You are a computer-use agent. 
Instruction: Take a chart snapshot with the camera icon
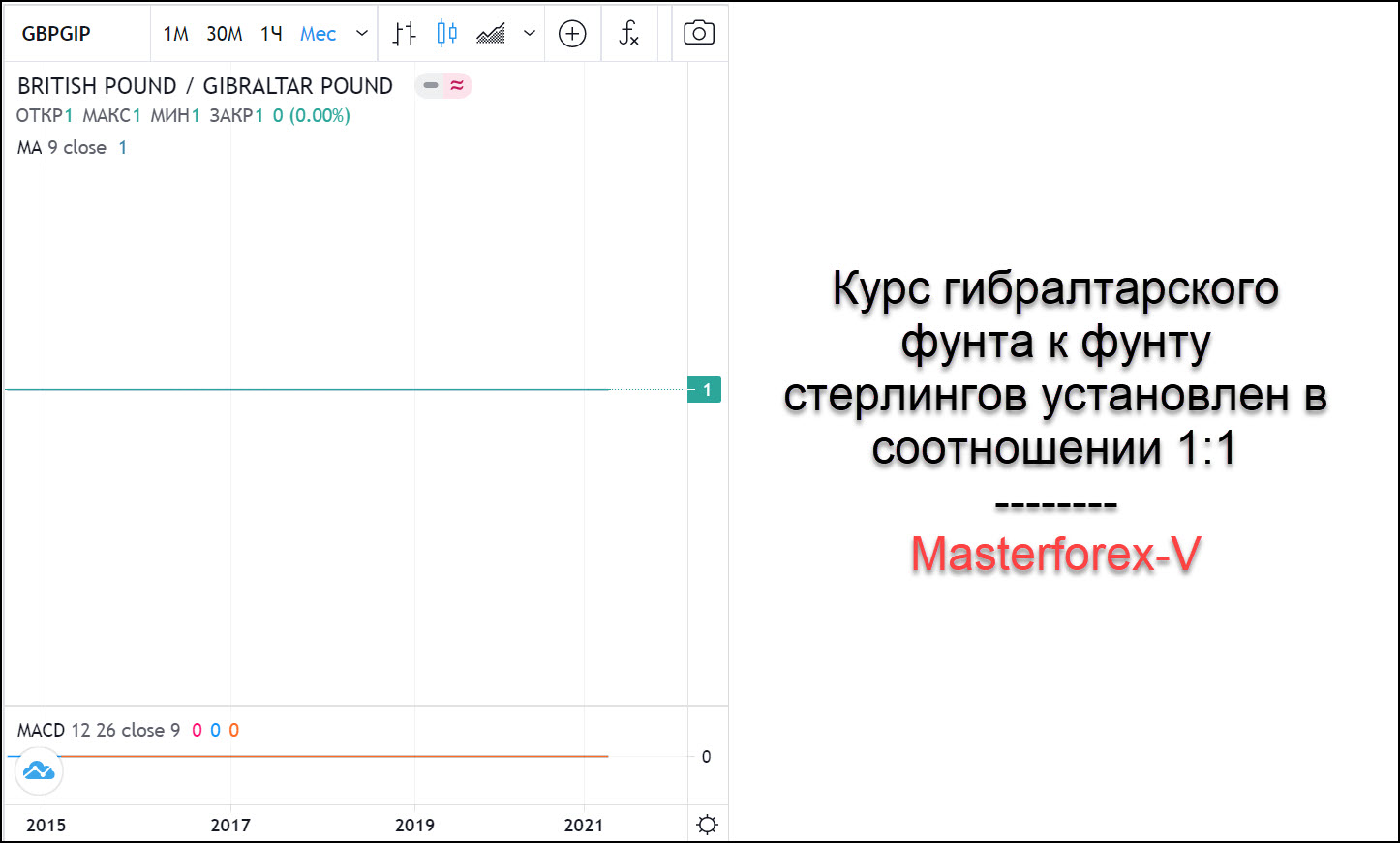click(699, 33)
